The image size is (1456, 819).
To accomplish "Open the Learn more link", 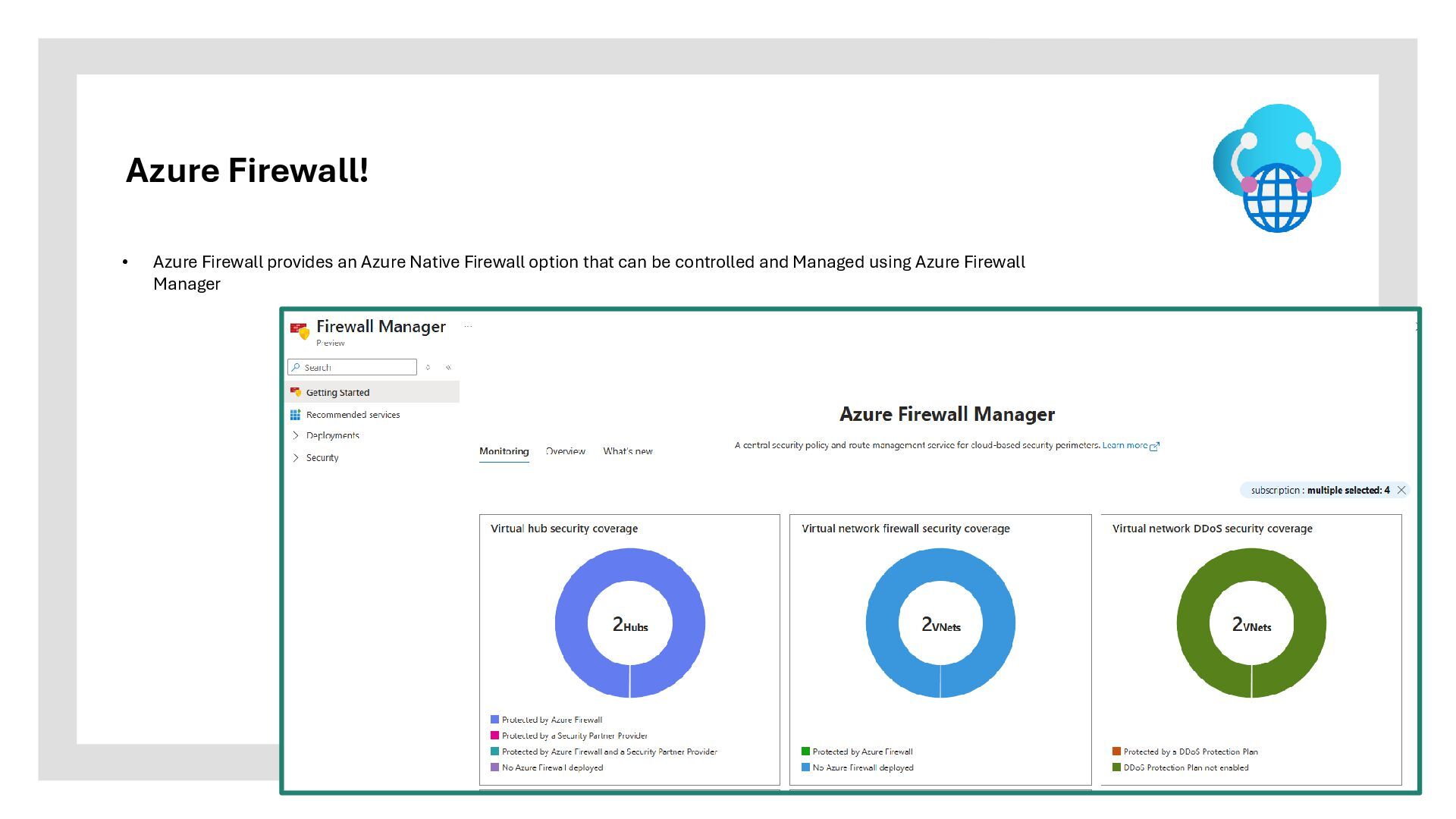I will (x=1125, y=445).
